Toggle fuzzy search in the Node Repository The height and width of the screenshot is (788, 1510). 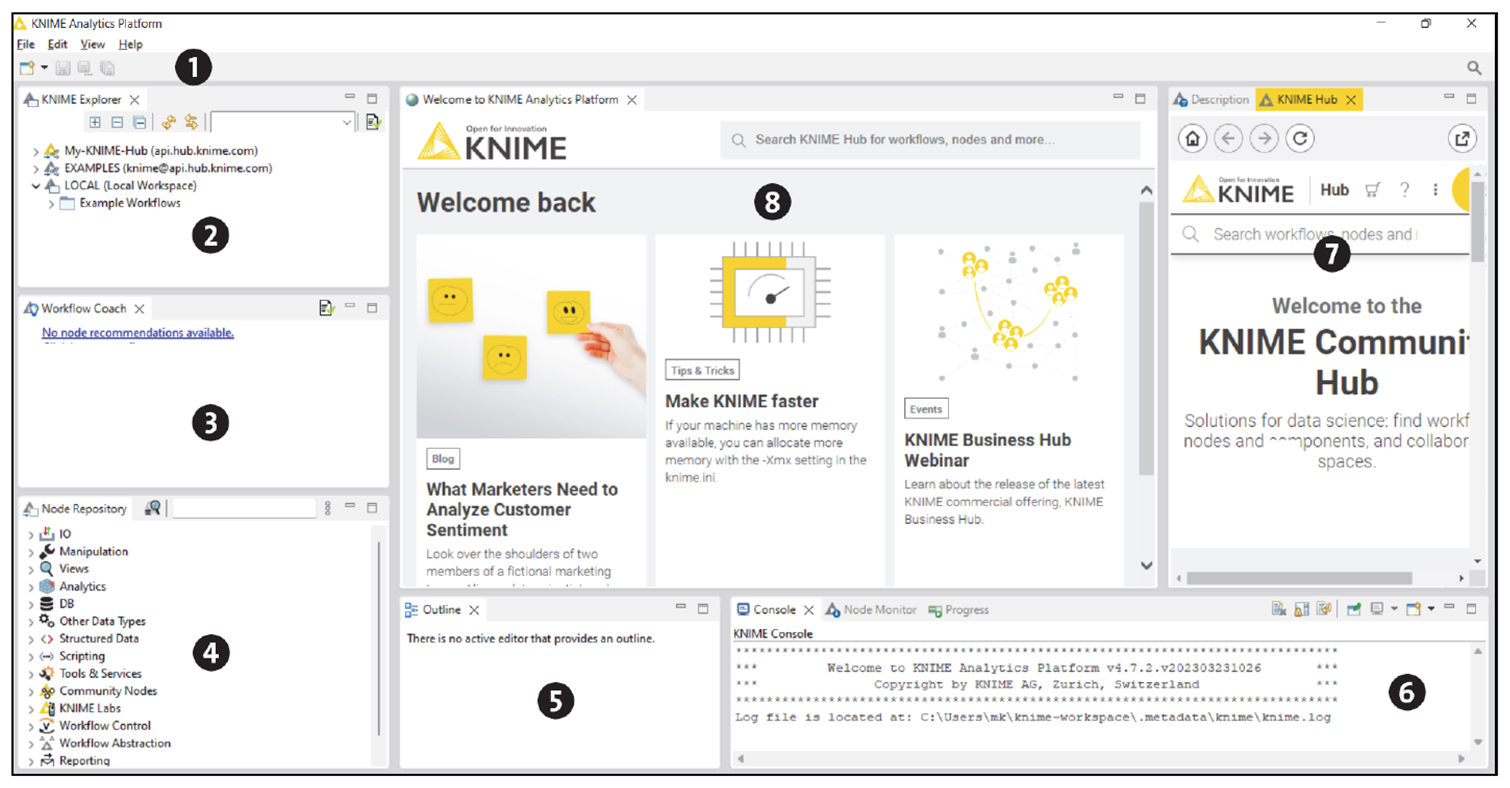(151, 508)
